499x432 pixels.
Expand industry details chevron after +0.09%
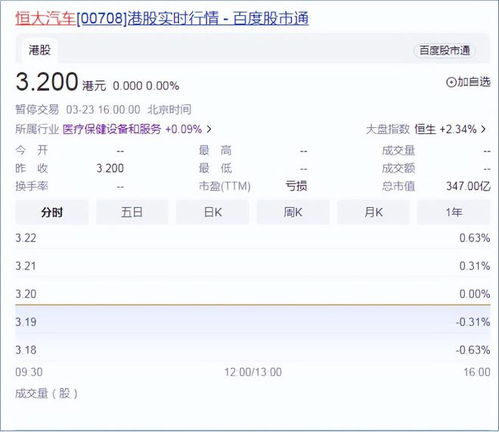[x=209, y=129]
